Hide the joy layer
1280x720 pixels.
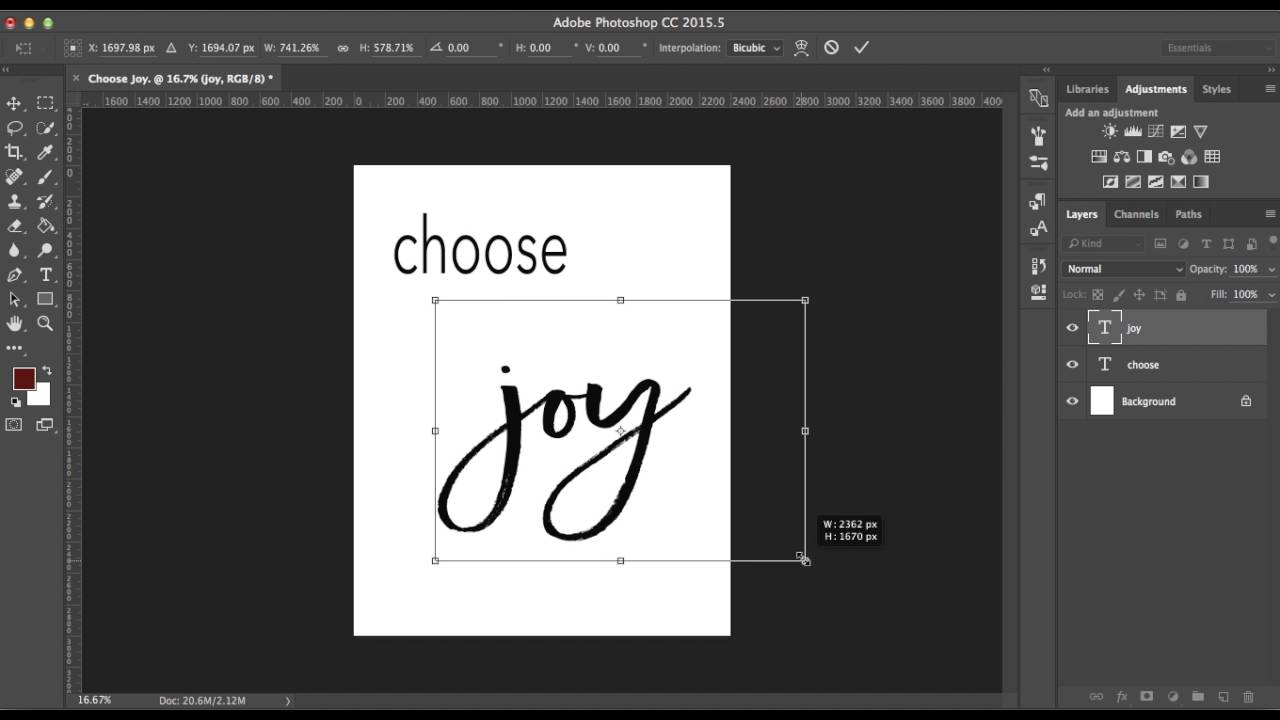(1072, 328)
